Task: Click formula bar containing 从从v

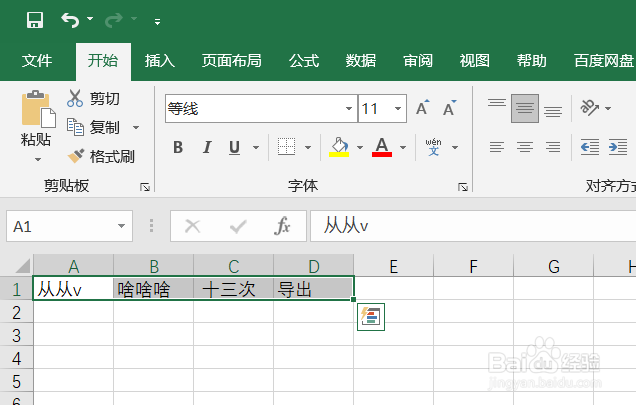Action: click(473, 226)
